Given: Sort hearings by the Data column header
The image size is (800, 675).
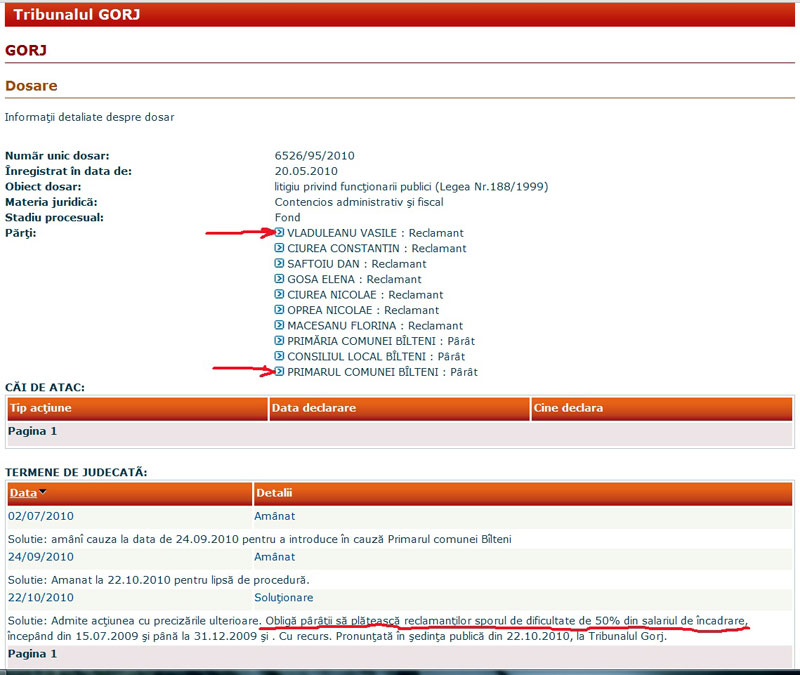Looking at the screenshot, I should [x=23, y=493].
